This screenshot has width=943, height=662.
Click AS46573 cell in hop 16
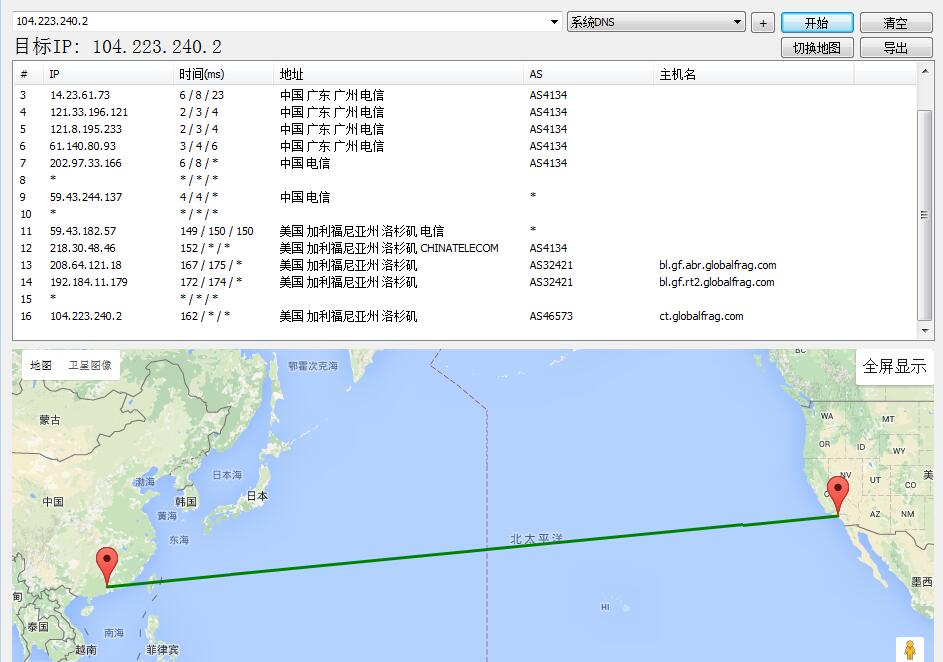(551, 316)
